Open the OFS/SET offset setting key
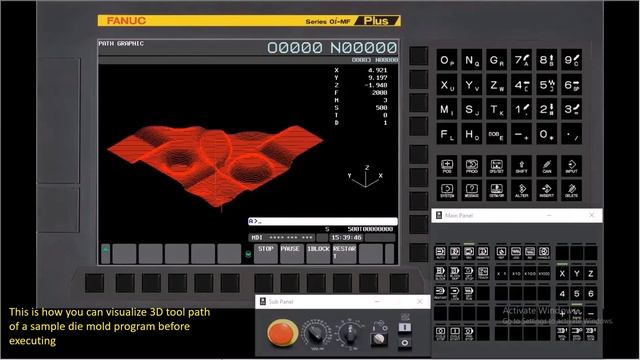Image resolution: width=640 pixels, height=360 pixels. (497, 166)
